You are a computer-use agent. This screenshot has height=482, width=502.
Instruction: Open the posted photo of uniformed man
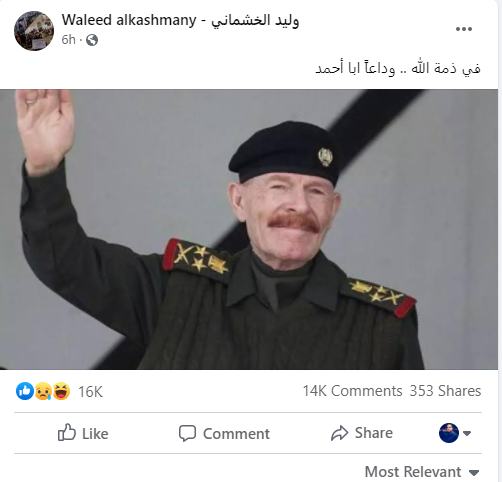coord(249,229)
